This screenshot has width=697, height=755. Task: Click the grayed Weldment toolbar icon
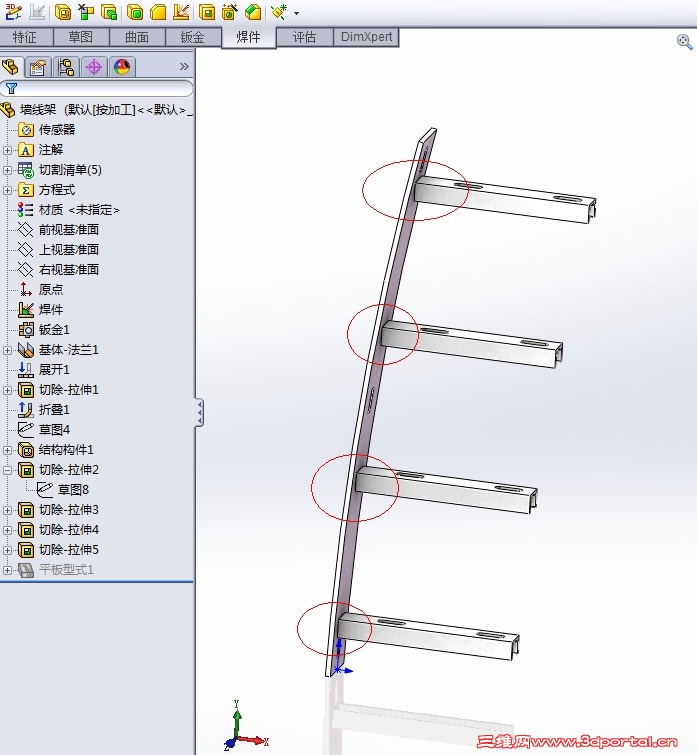coord(37,12)
